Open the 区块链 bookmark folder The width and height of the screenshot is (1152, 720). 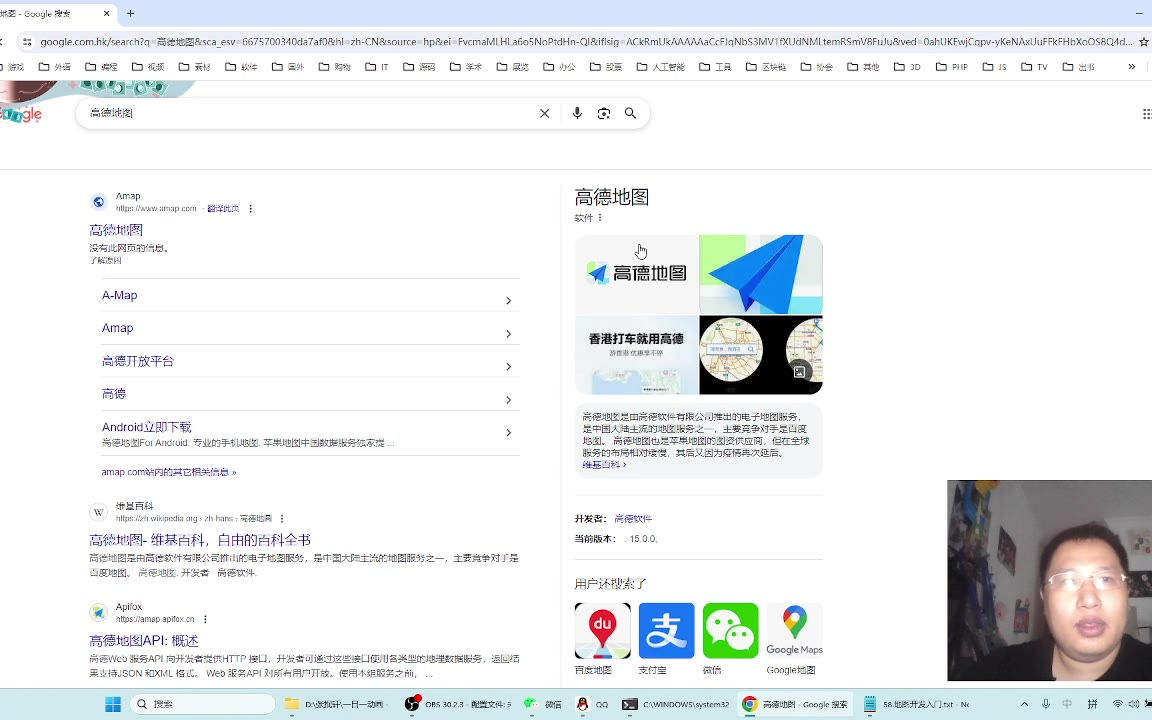766,67
